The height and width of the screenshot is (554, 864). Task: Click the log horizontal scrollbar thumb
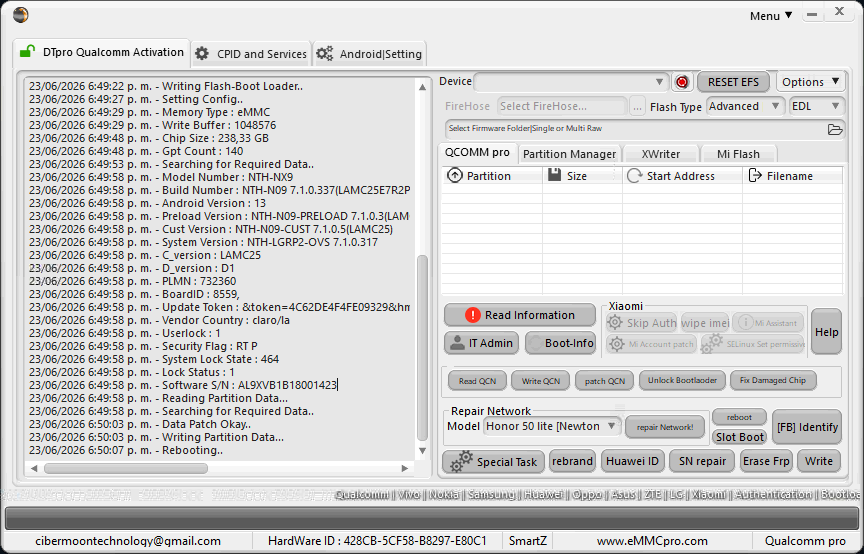point(126,469)
